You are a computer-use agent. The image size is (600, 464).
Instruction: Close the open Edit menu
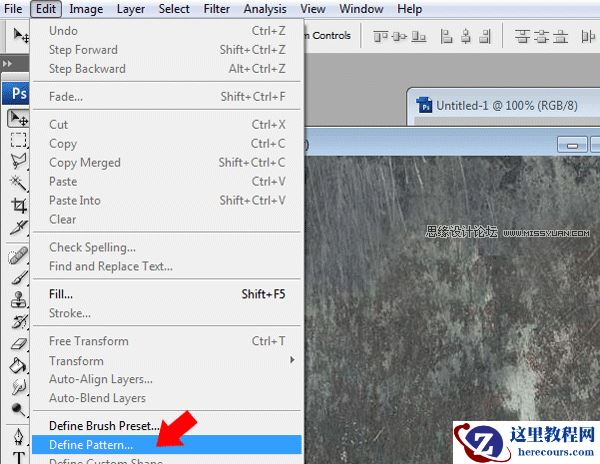point(46,9)
